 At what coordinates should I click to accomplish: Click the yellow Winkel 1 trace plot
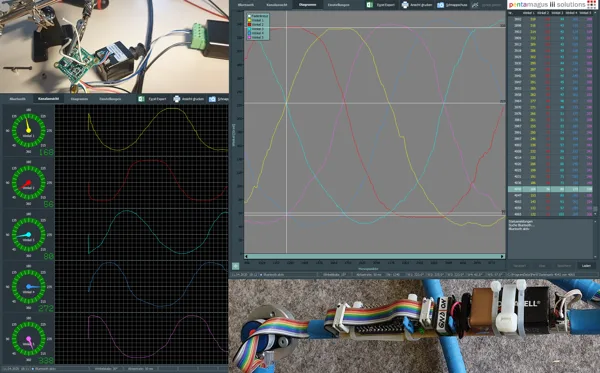pos(142,130)
